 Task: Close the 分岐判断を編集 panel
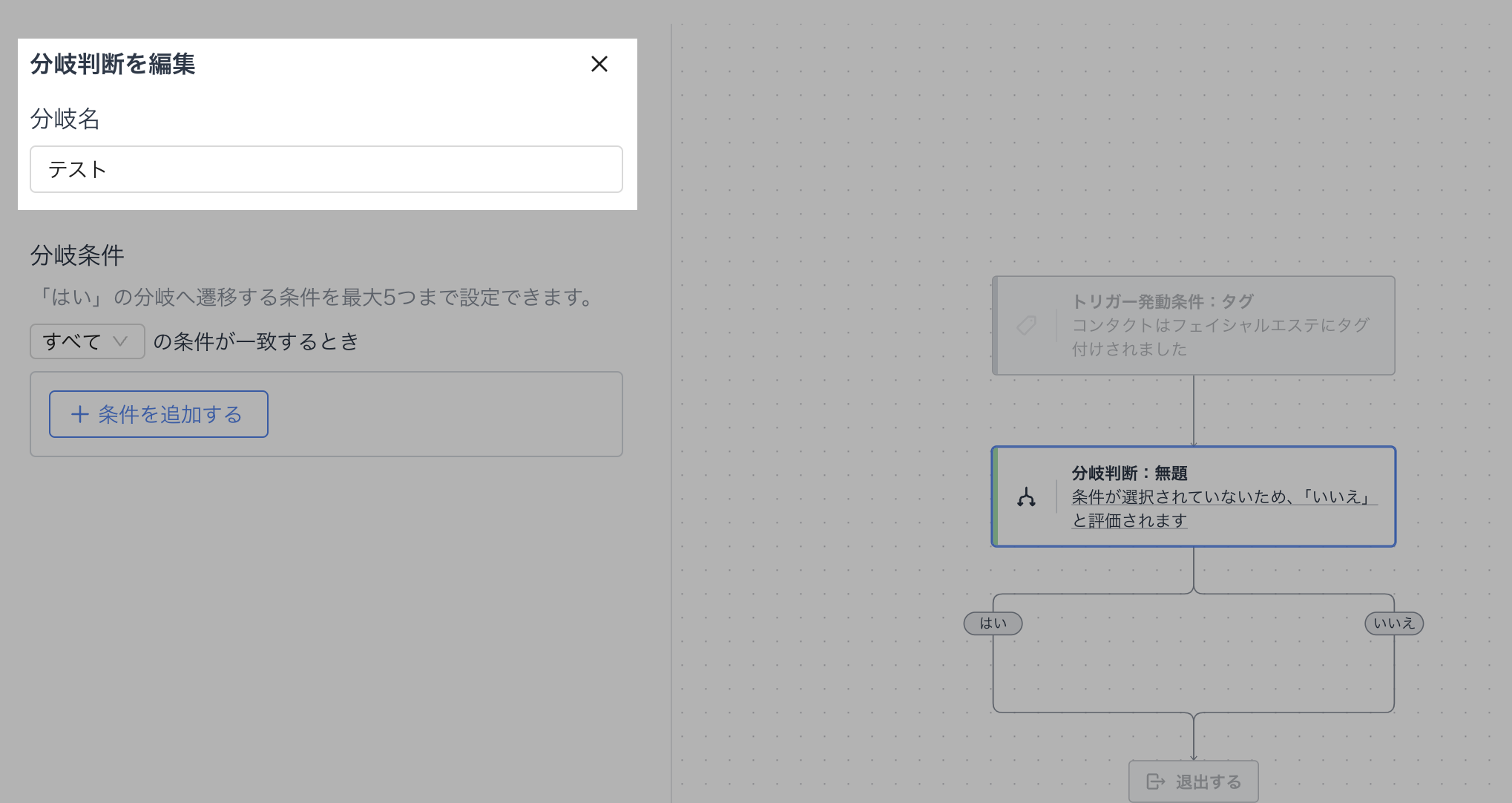coord(599,65)
